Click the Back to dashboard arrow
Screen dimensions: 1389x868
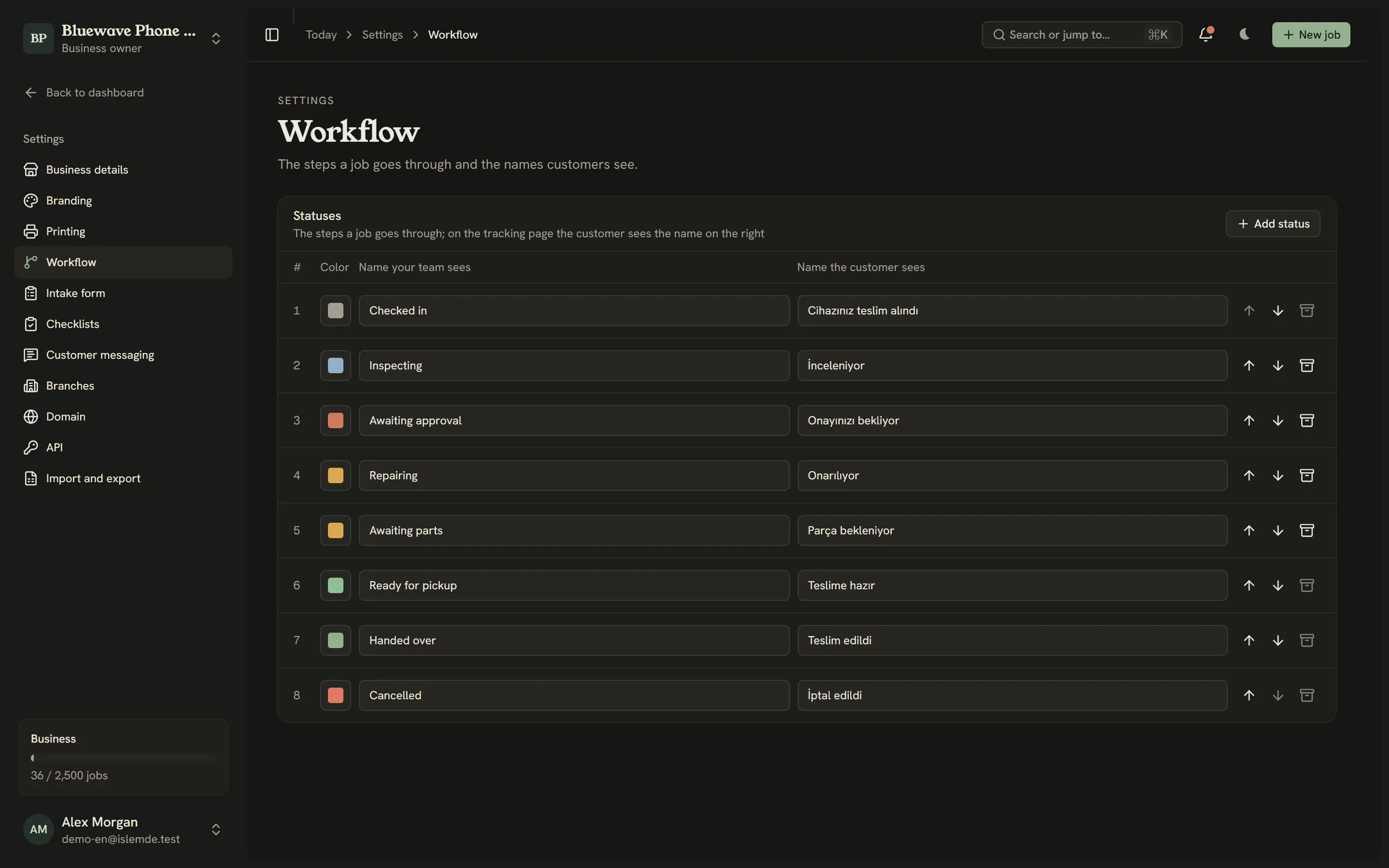coord(31,93)
